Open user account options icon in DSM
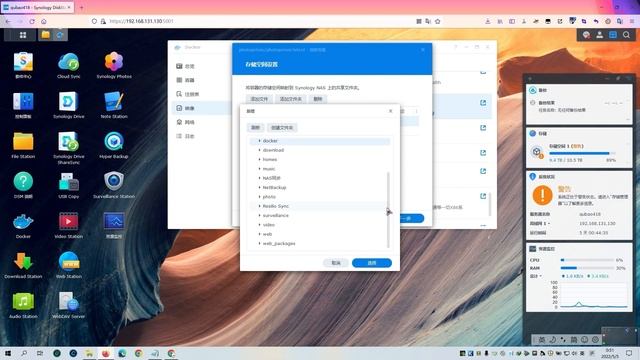 (x=600, y=35)
